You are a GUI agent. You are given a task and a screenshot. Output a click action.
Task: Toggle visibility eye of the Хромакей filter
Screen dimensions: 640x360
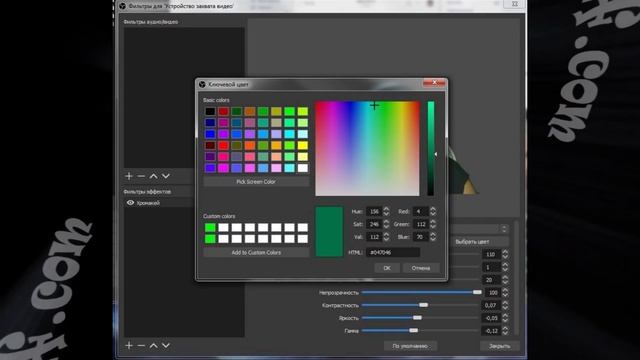[x=130, y=202]
